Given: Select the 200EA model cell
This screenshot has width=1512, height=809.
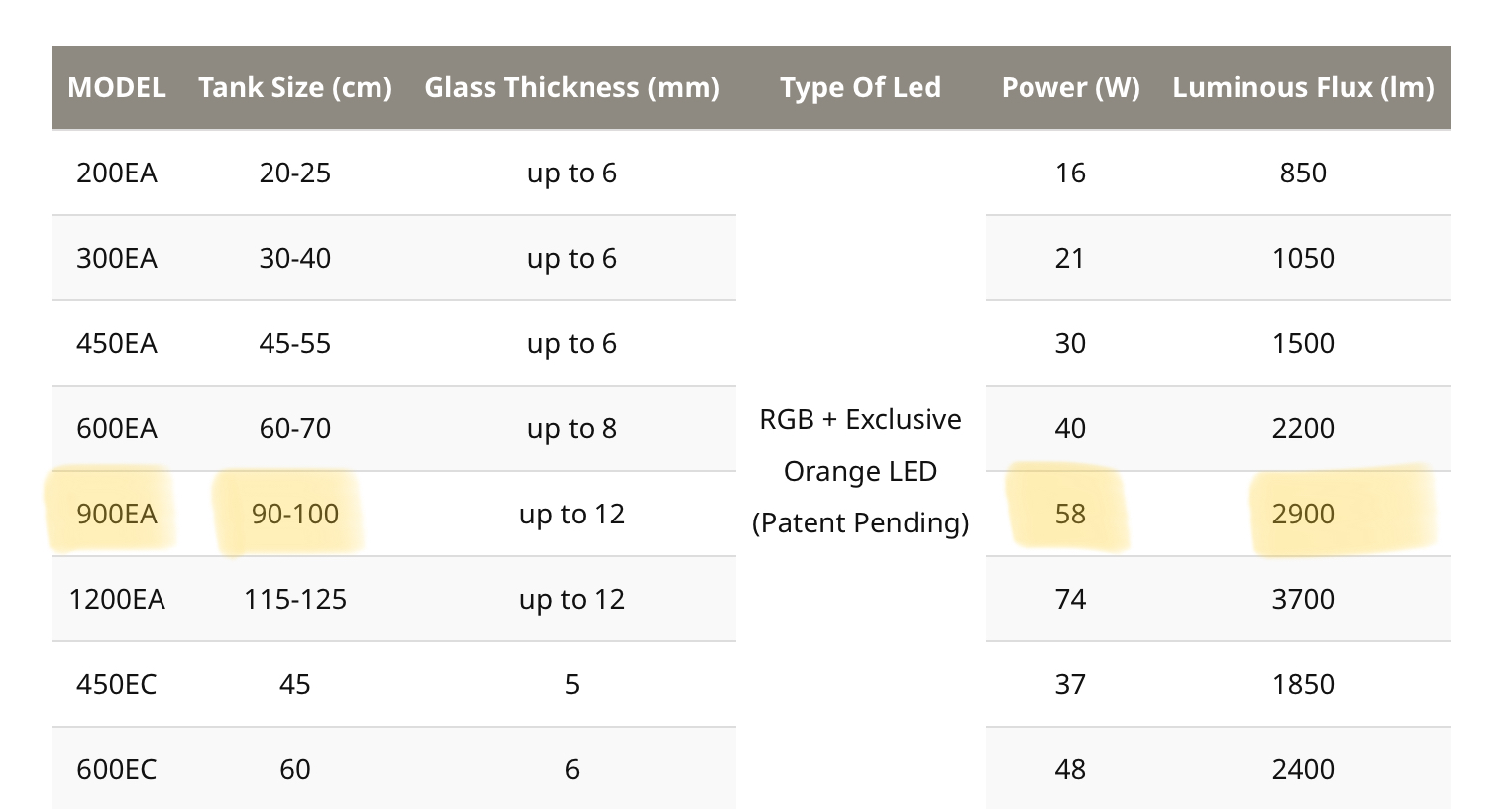Looking at the screenshot, I should [116, 173].
